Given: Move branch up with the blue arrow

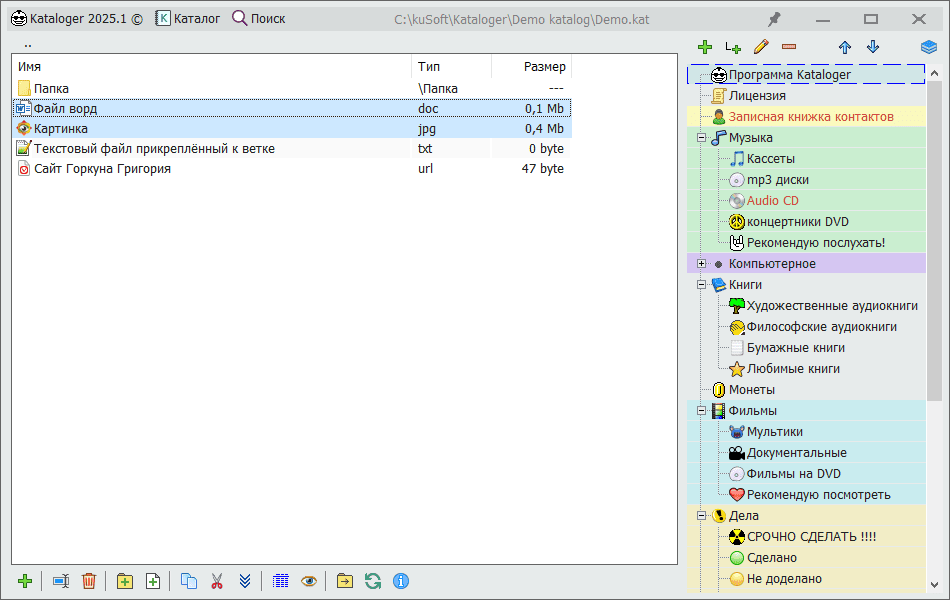Looking at the screenshot, I should coord(845,47).
